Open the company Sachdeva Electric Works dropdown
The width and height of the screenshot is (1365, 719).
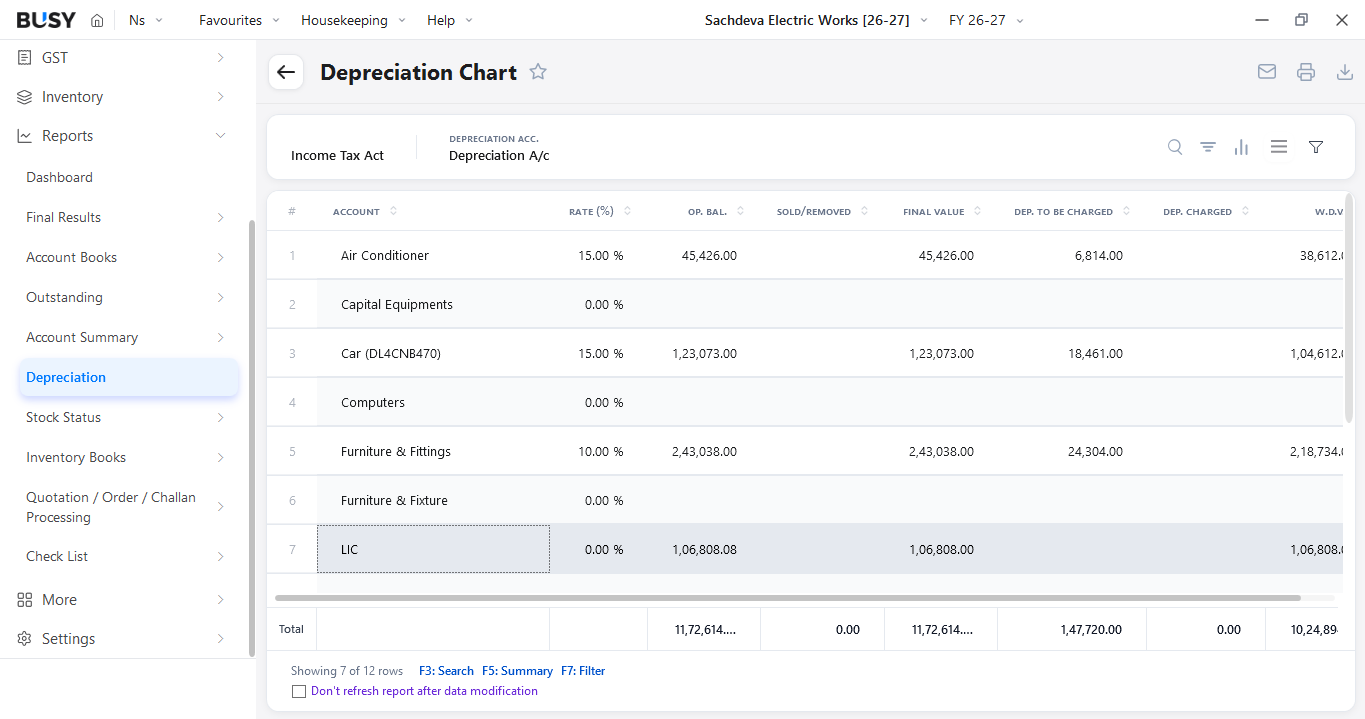[816, 20]
